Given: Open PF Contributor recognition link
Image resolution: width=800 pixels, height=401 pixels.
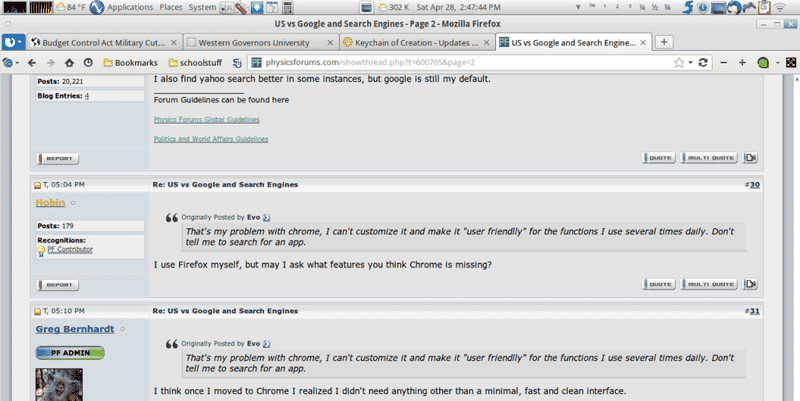Looking at the screenshot, I should (x=70, y=249).
